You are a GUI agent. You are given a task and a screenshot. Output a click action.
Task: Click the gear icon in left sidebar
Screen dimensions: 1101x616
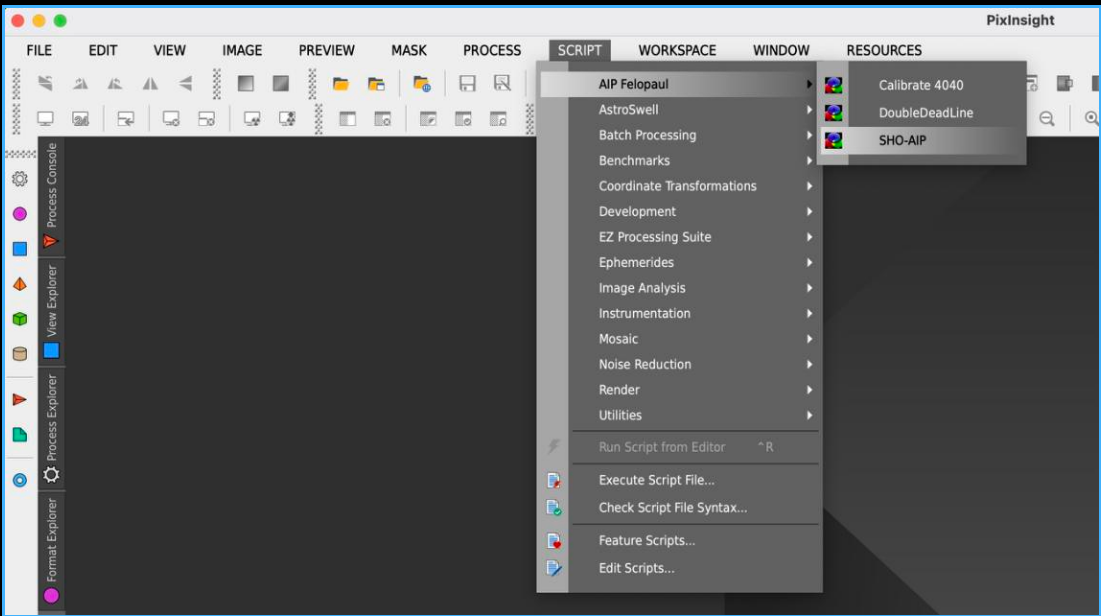[19, 180]
